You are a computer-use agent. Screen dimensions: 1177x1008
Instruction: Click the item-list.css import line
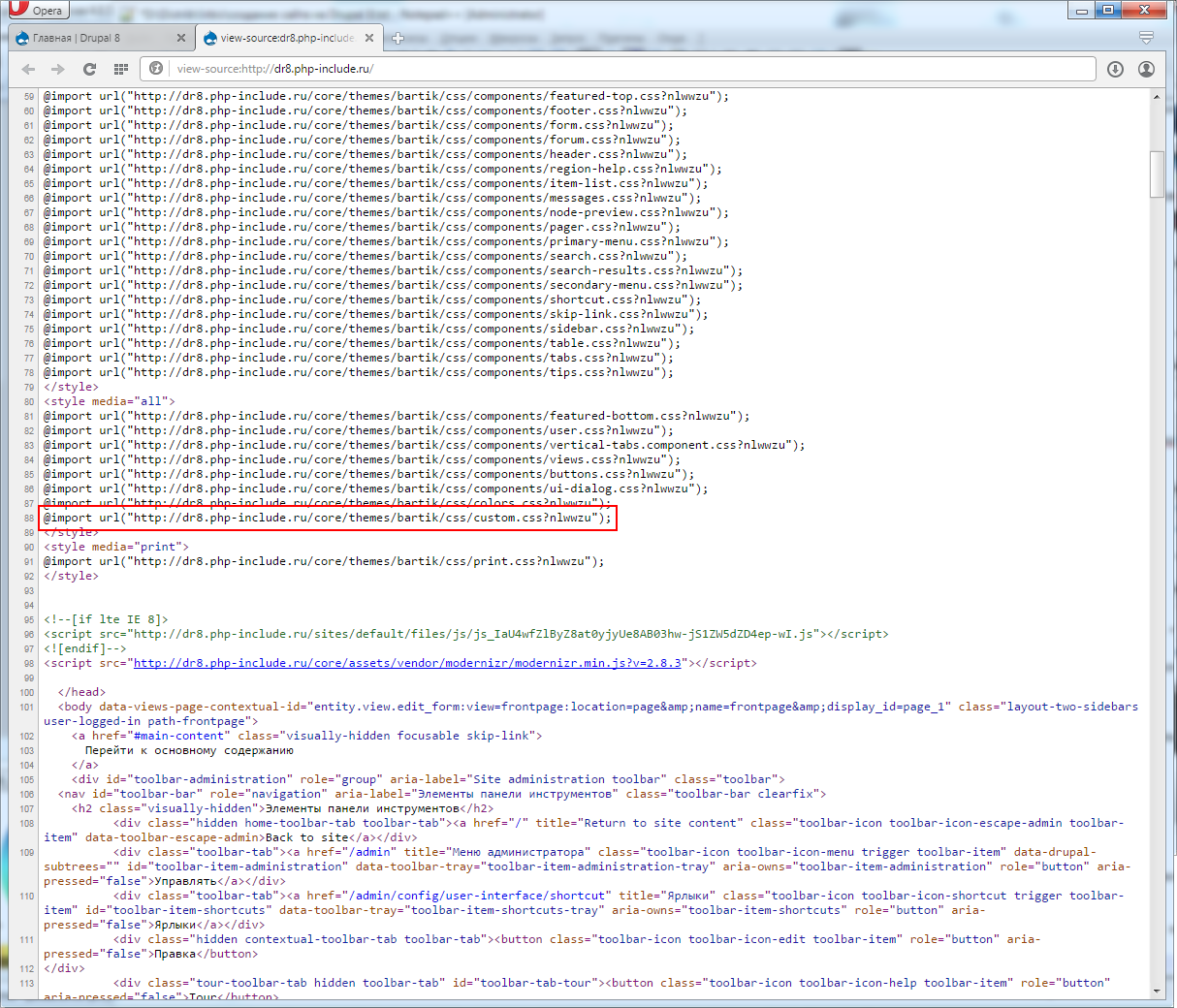(375, 183)
